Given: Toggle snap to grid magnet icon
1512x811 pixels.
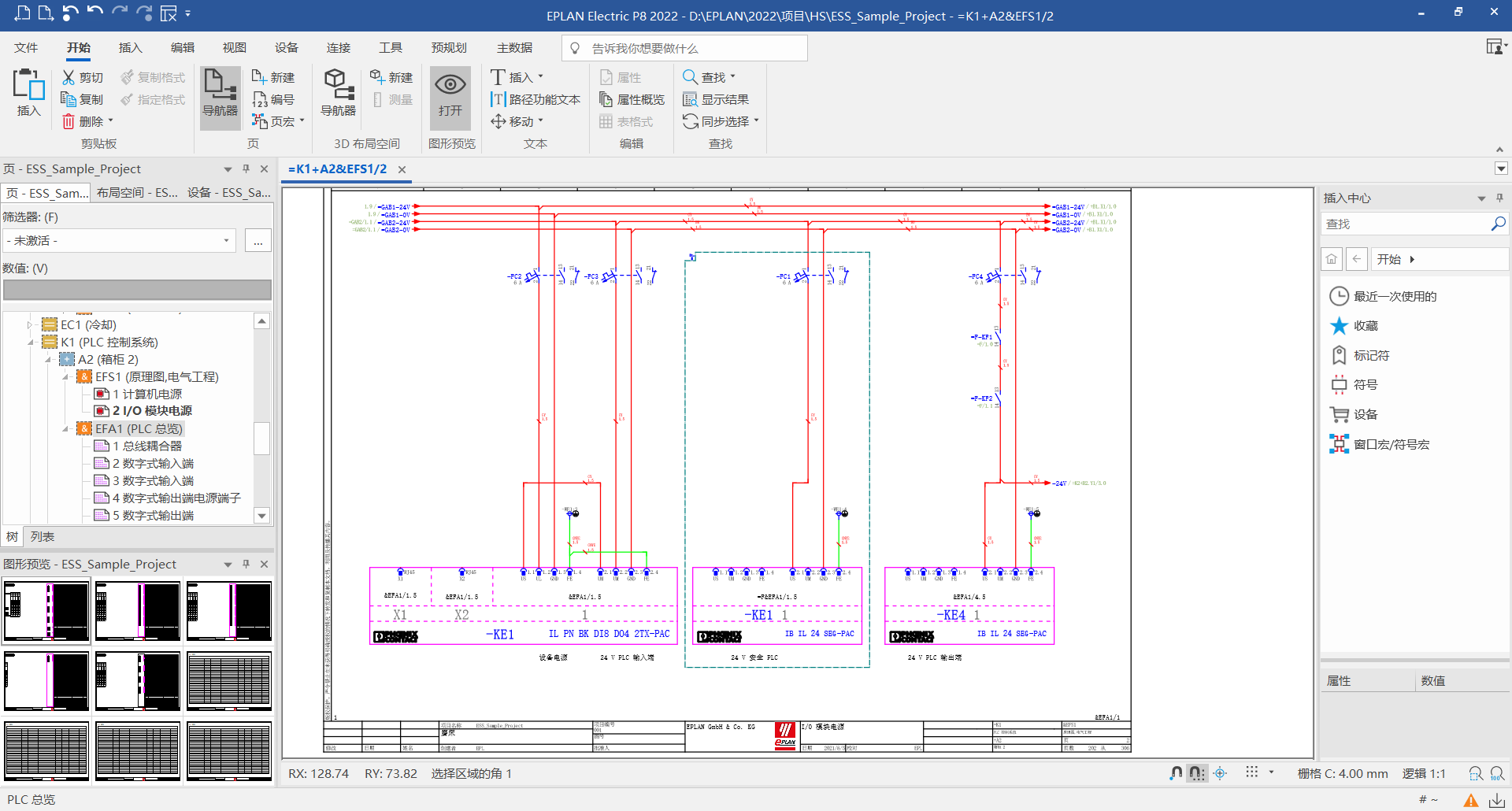Looking at the screenshot, I should pyautogui.click(x=1196, y=773).
